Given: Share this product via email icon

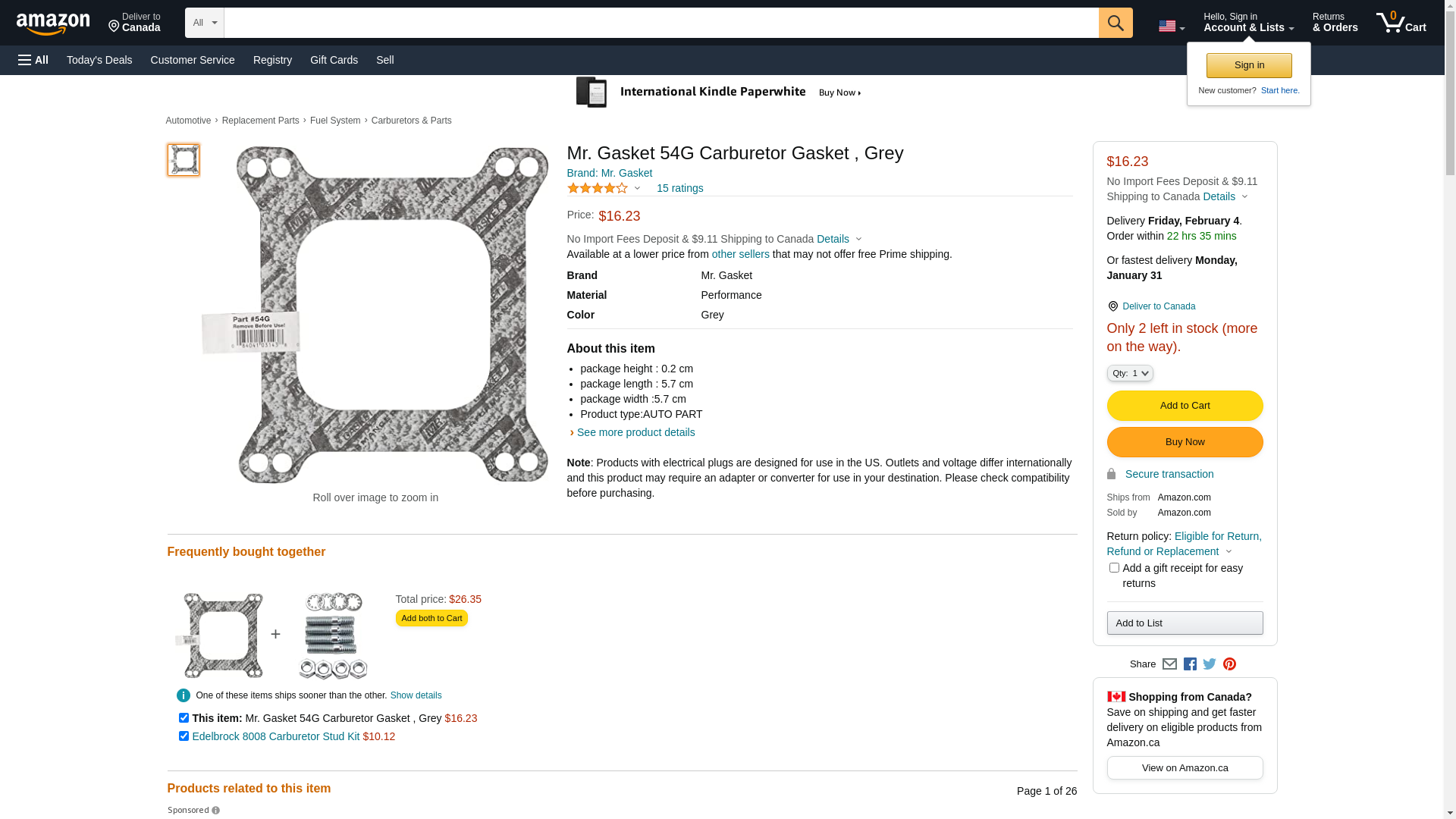Looking at the screenshot, I should pyautogui.click(x=1169, y=664).
